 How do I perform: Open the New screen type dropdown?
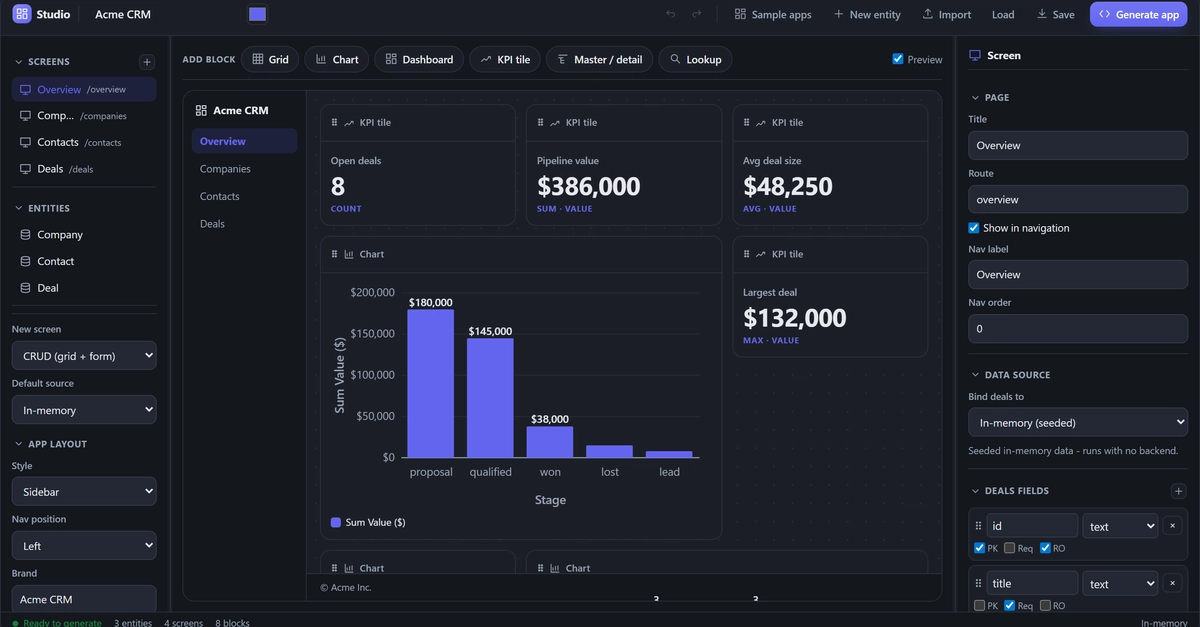point(84,356)
